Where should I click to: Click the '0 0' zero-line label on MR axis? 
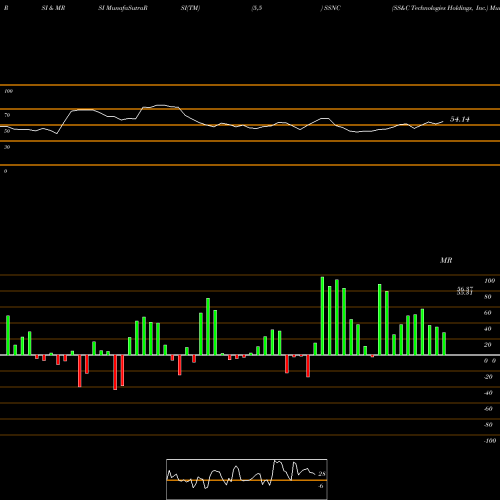tap(490, 361)
